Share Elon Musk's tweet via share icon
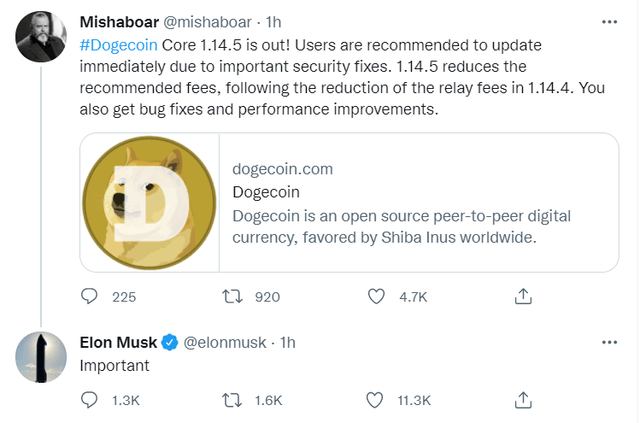Viewport: 640px width, 423px height. [522, 400]
